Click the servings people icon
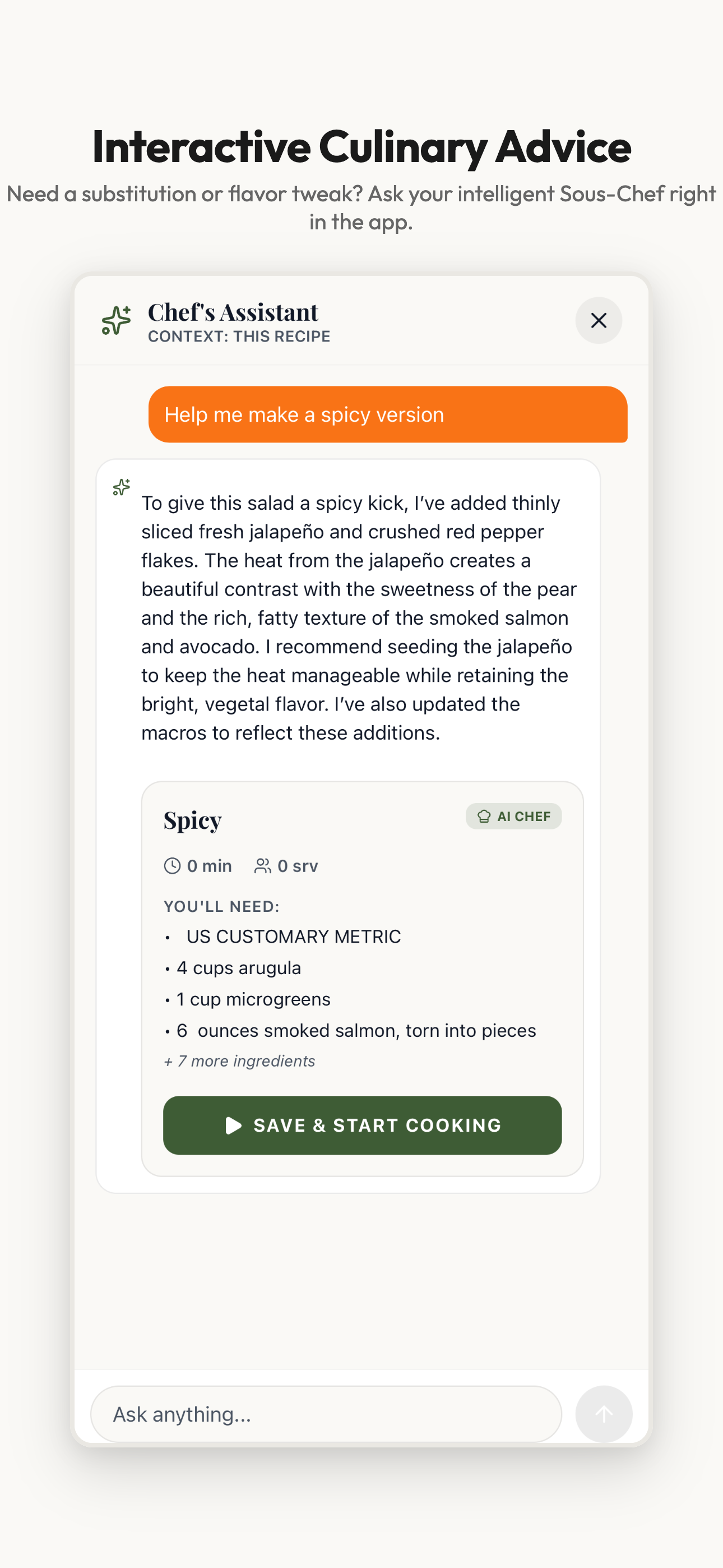723x1568 pixels. pyautogui.click(x=262, y=865)
